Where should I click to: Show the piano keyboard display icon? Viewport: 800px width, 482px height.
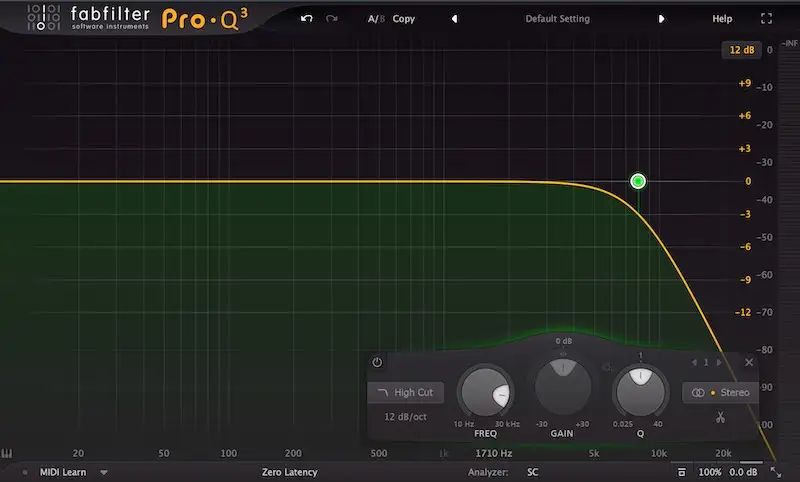pos(8,453)
